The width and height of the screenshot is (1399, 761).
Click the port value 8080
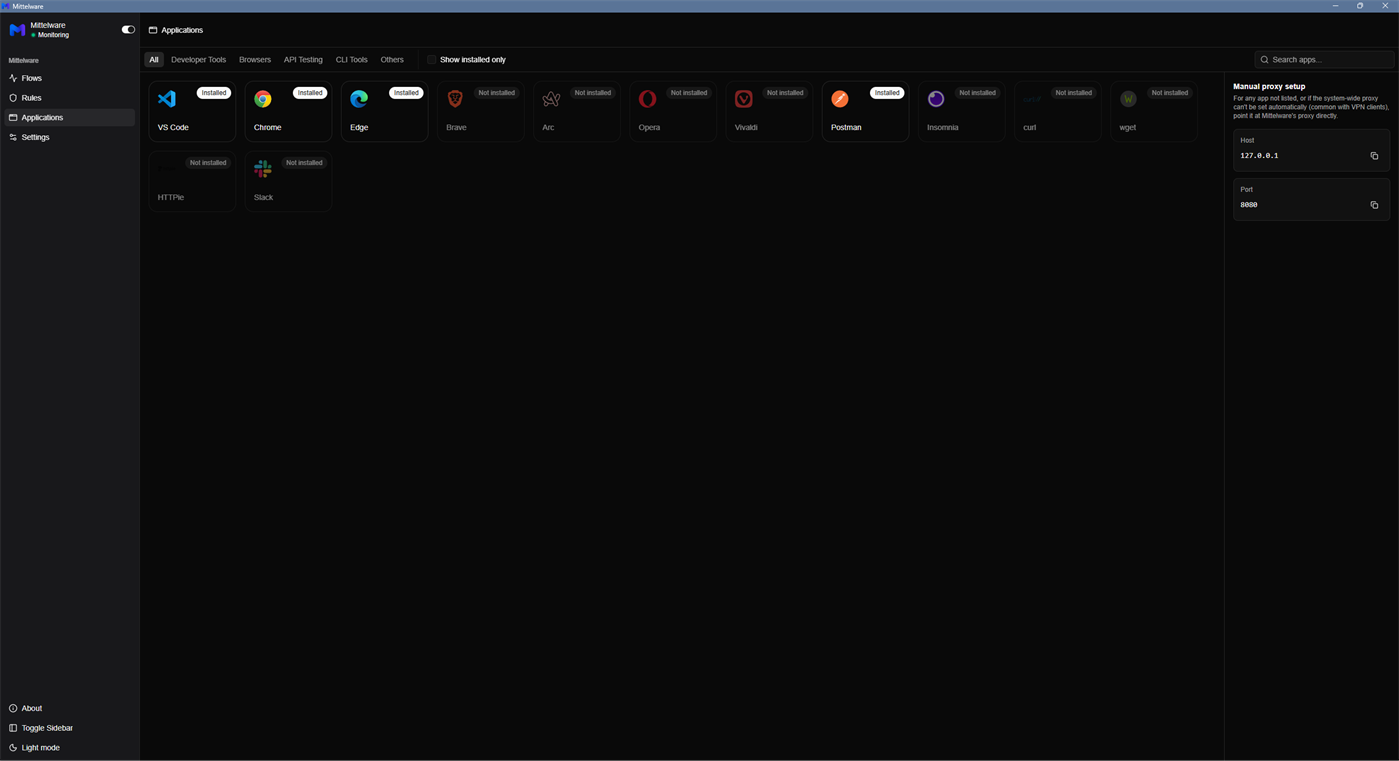click(x=1249, y=205)
